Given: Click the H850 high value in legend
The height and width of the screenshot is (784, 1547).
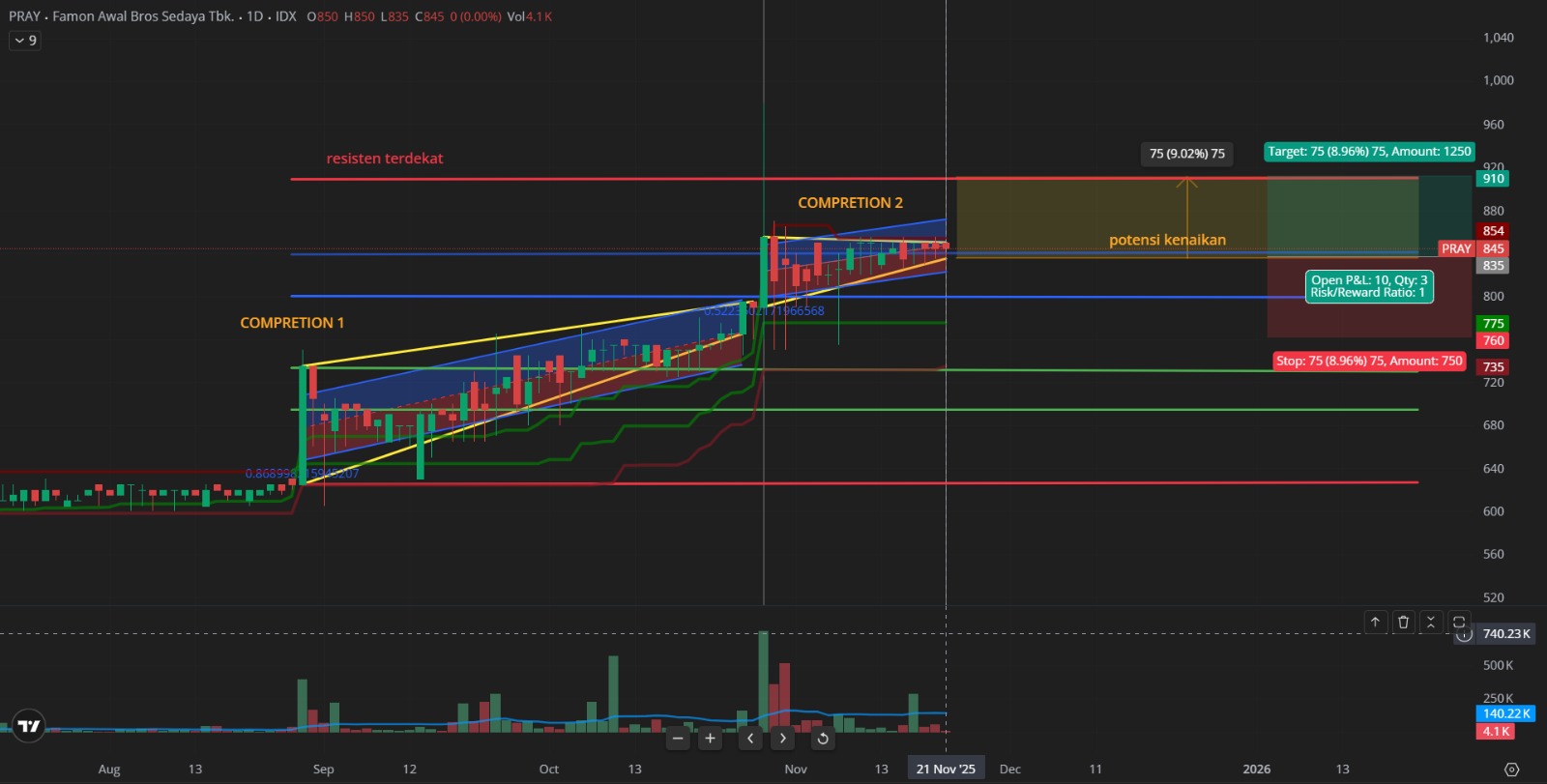Looking at the screenshot, I should point(360,16).
